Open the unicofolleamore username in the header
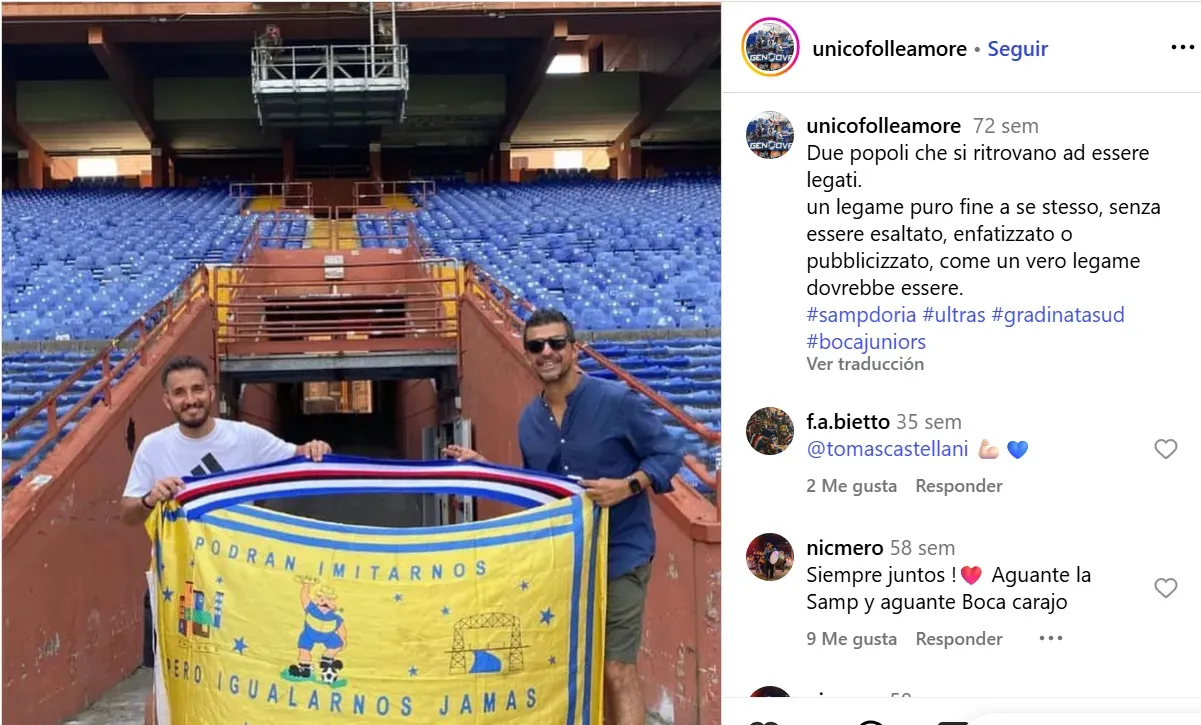This screenshot has width=1201, height=725. pos(889,49)
